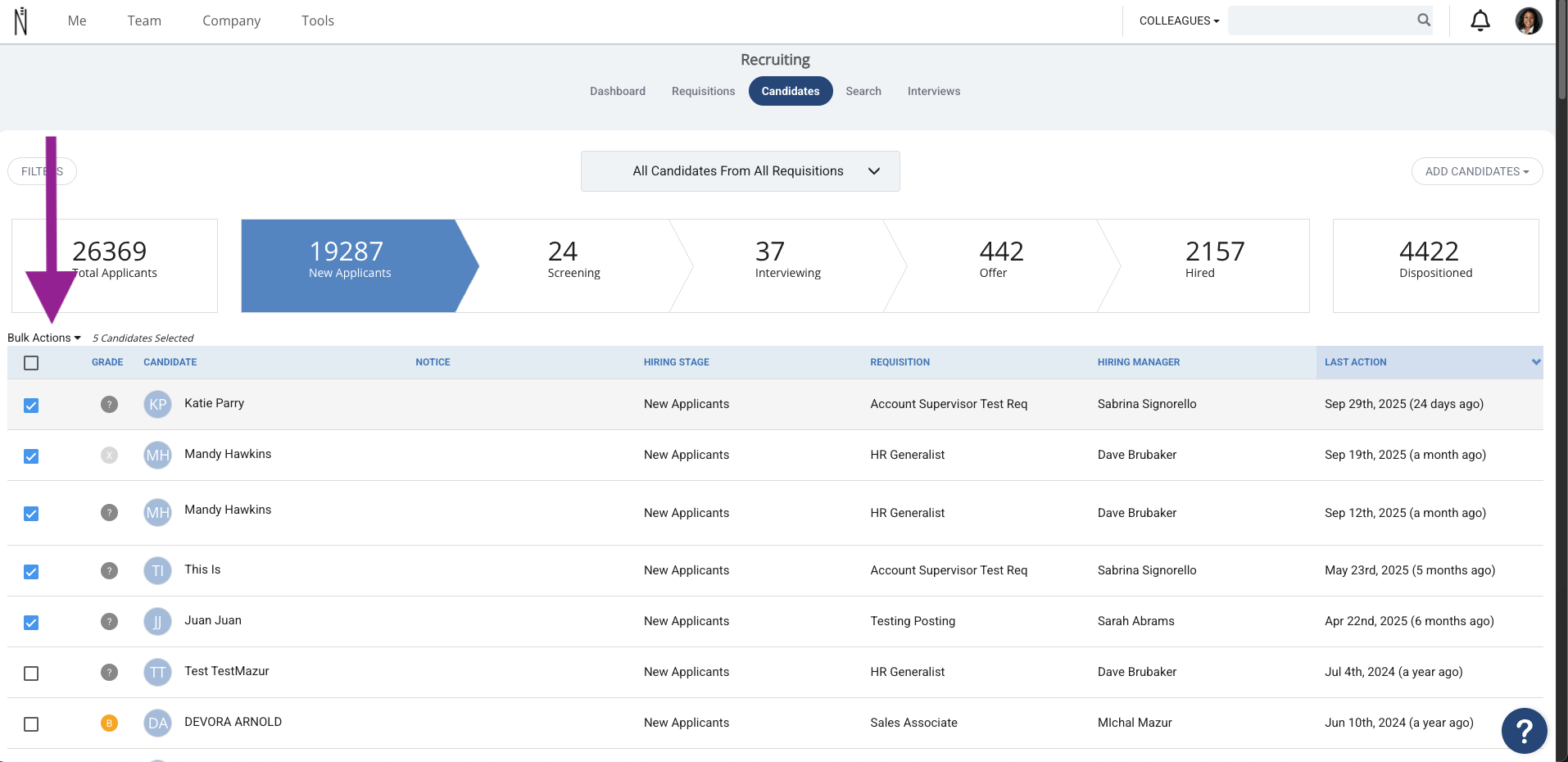Open the Juan Juan candidate link
The width and height of the screenshot is (1568, 762).
pyautogui.click(x=213, y=620)
